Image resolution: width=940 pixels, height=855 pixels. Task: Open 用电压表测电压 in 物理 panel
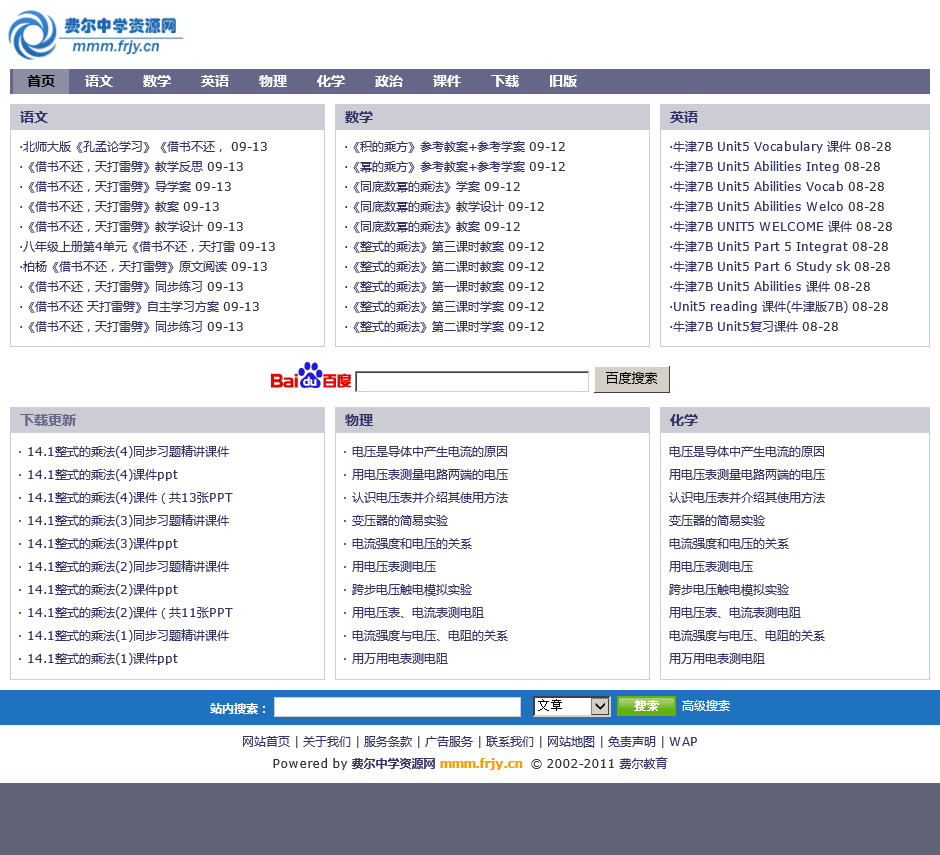394,567
